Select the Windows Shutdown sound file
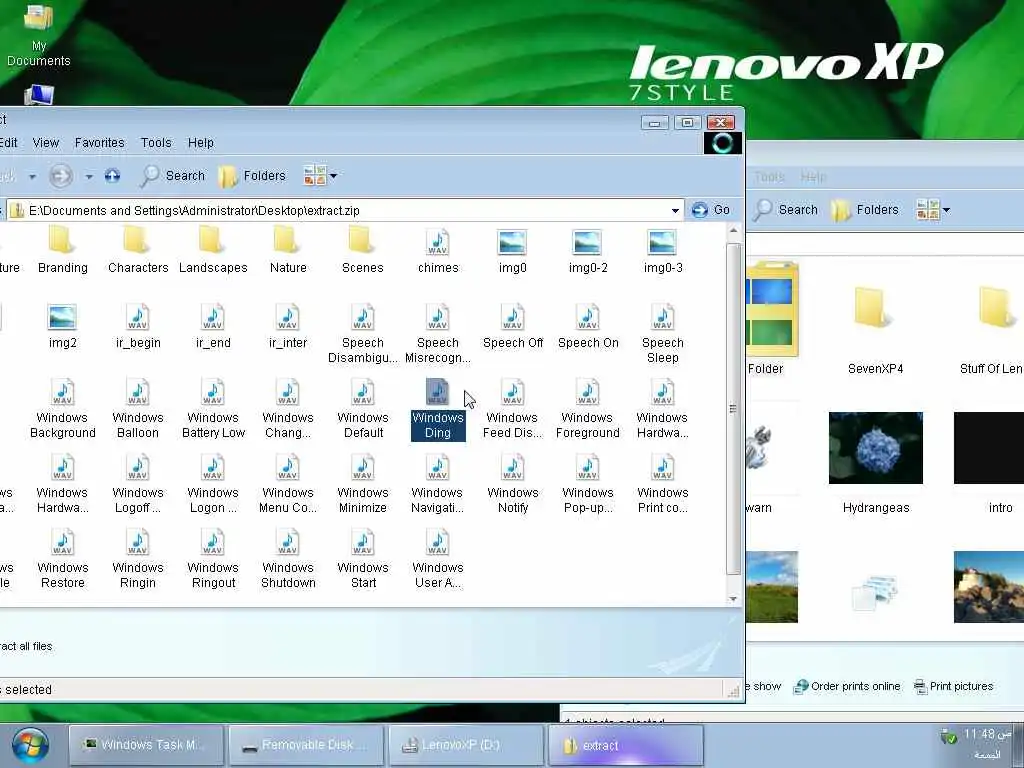The width and height of the screenshot is (1024, 768). [x=288, y=558]
